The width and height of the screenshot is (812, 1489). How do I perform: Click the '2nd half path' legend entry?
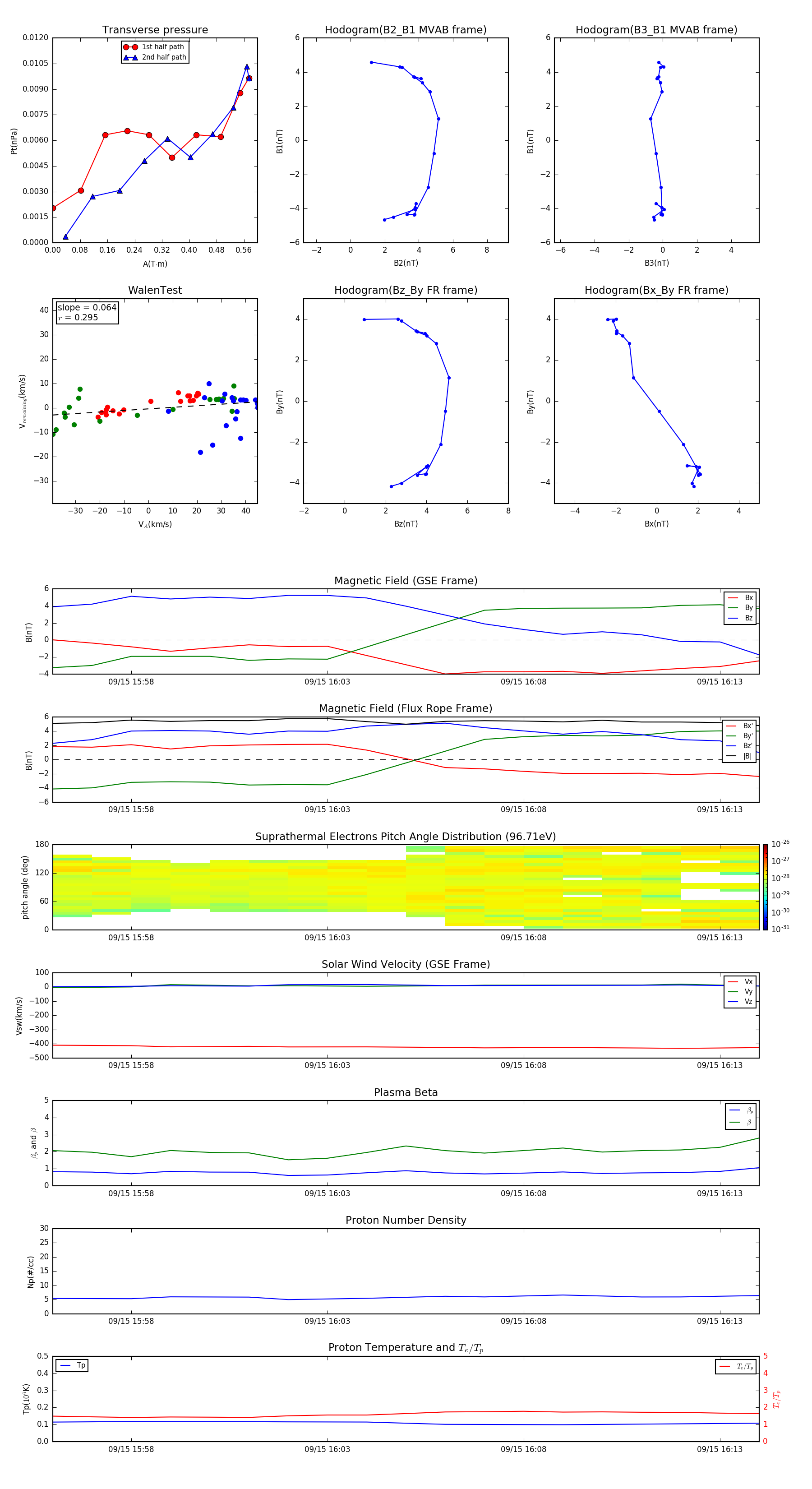154,57
